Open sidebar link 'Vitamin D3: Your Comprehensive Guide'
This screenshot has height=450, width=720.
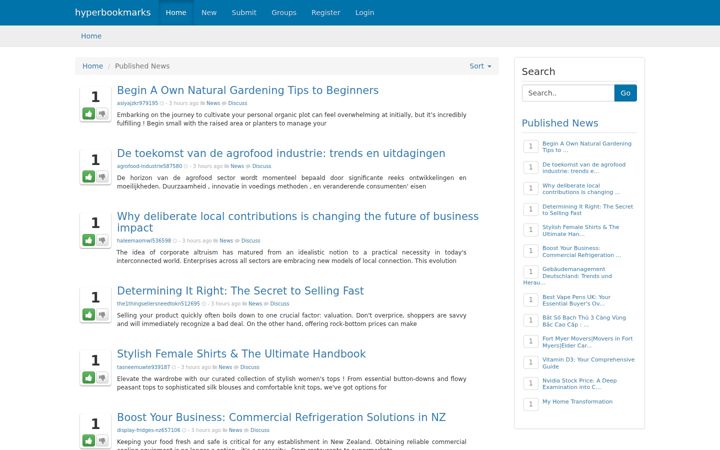coord(588,363)
